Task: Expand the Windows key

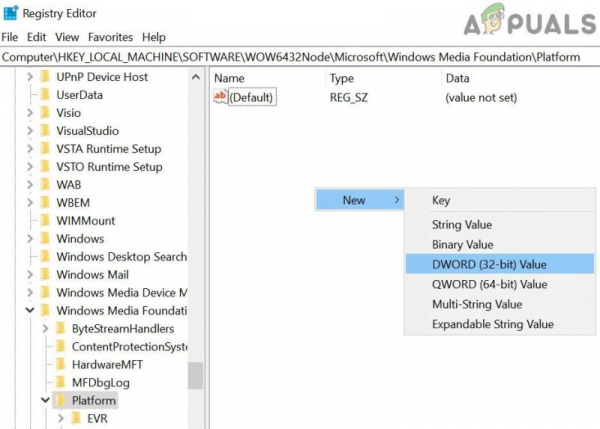Action: (x=30, y=239)
